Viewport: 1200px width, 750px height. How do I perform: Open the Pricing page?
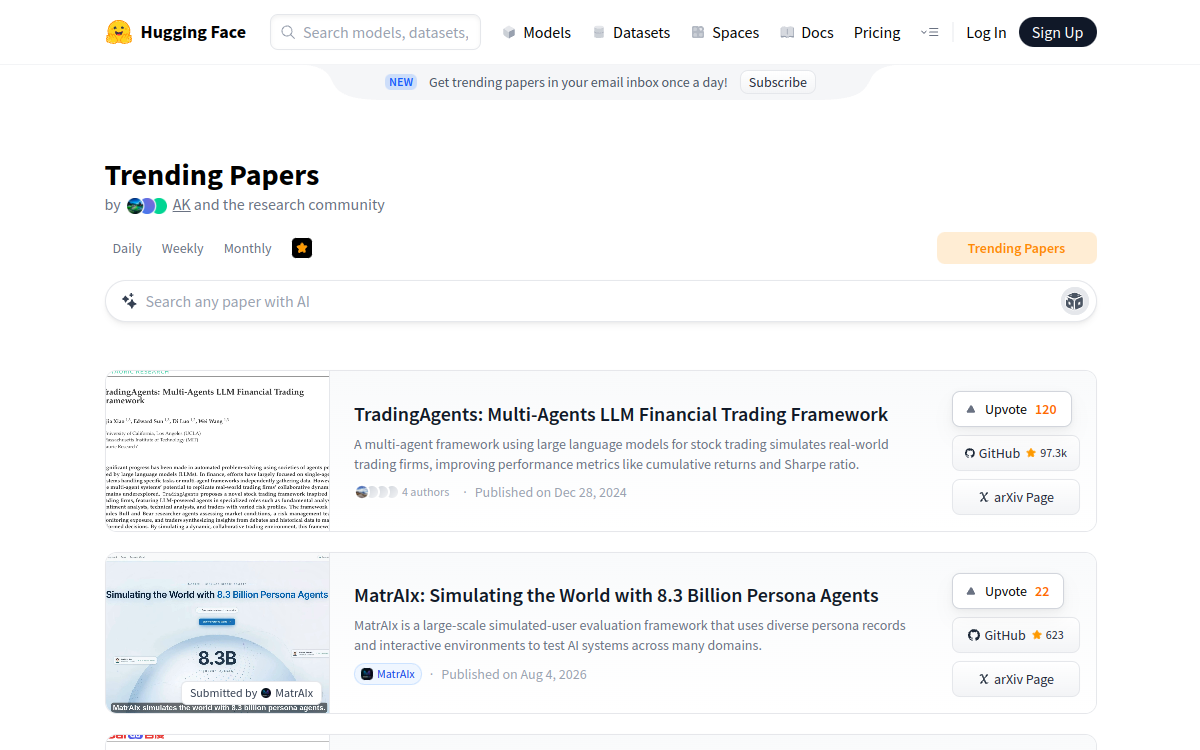(877, 32)
